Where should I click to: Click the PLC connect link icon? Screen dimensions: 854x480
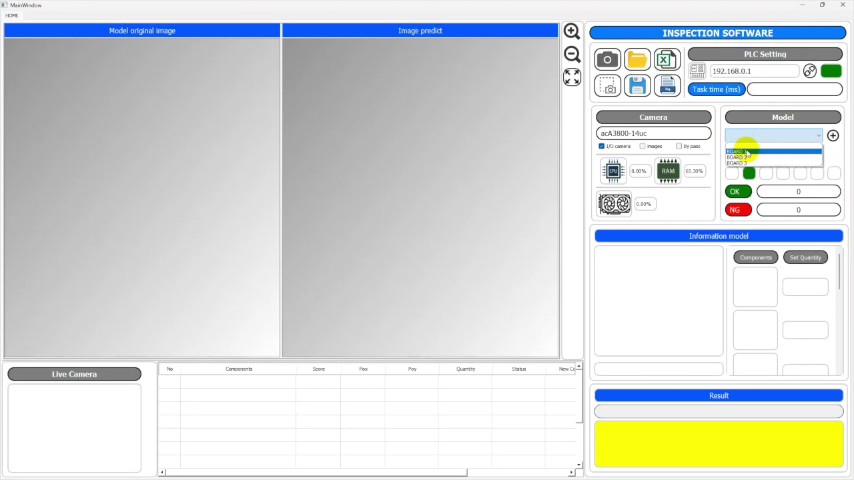(x=809, y=71)
